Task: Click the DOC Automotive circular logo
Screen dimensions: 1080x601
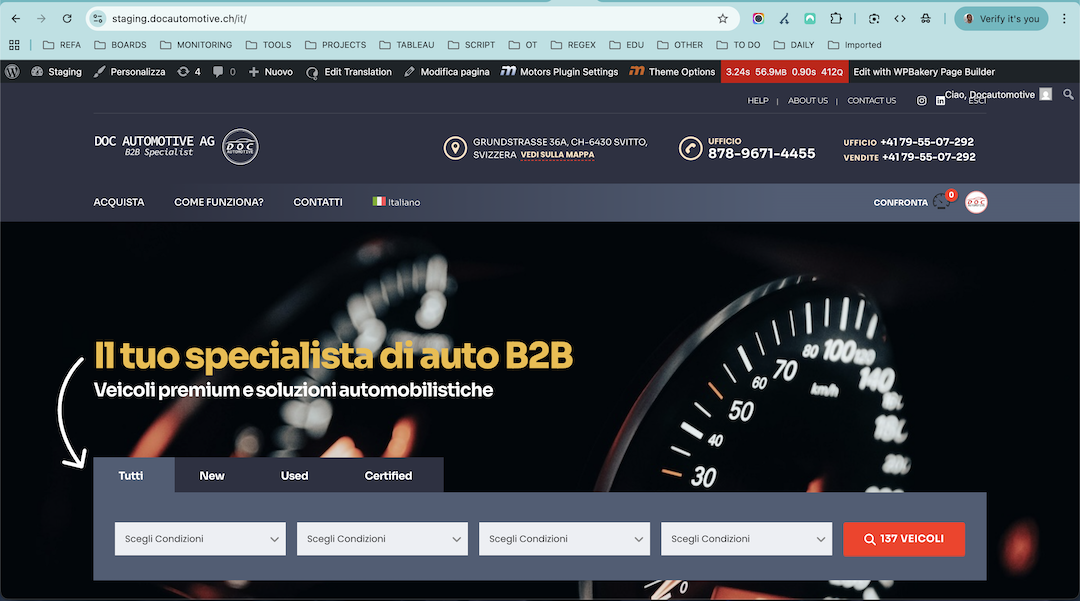Action: (240, 147)
